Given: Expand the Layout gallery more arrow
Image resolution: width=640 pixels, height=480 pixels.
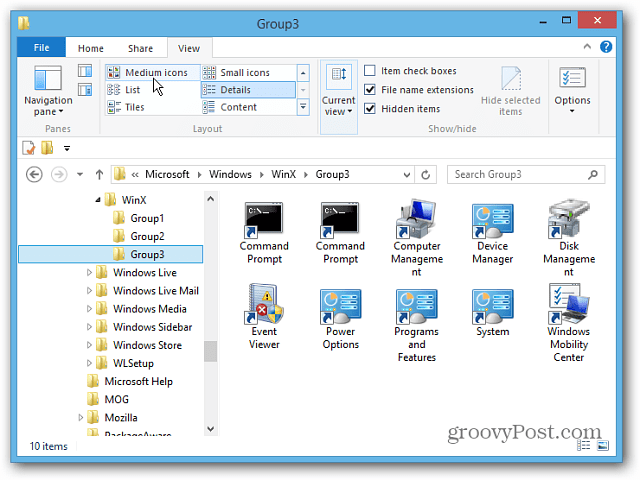Looking at the screenshot, I should 303,107.
